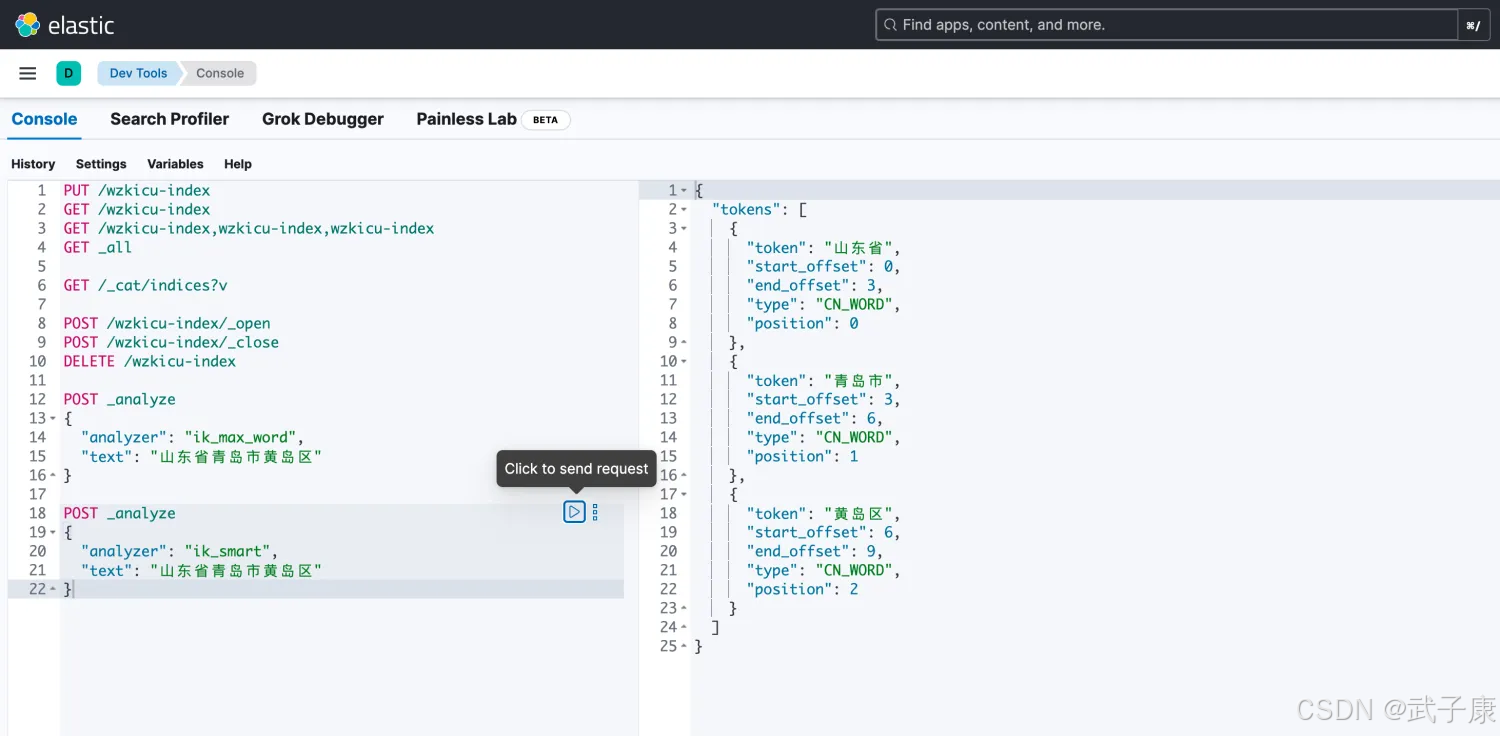Click the send request play button
Image resolution: width=1500 pixels, height=736 pixels.
coord(574,512)
